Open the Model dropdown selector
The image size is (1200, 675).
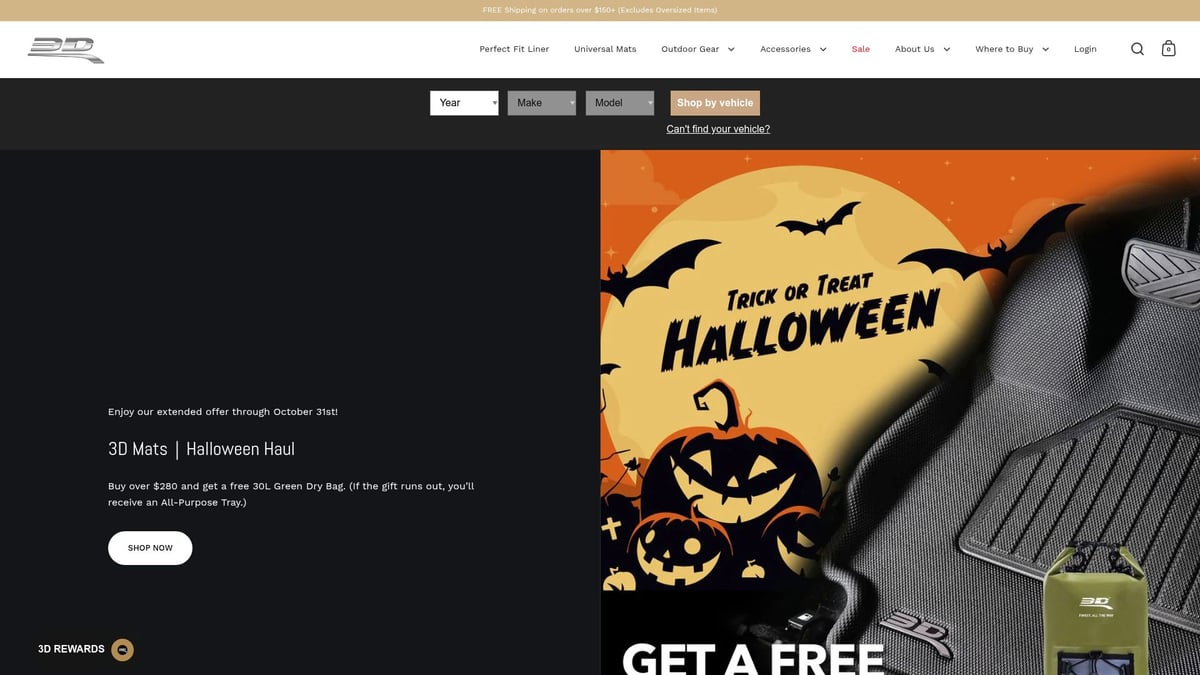619,103
